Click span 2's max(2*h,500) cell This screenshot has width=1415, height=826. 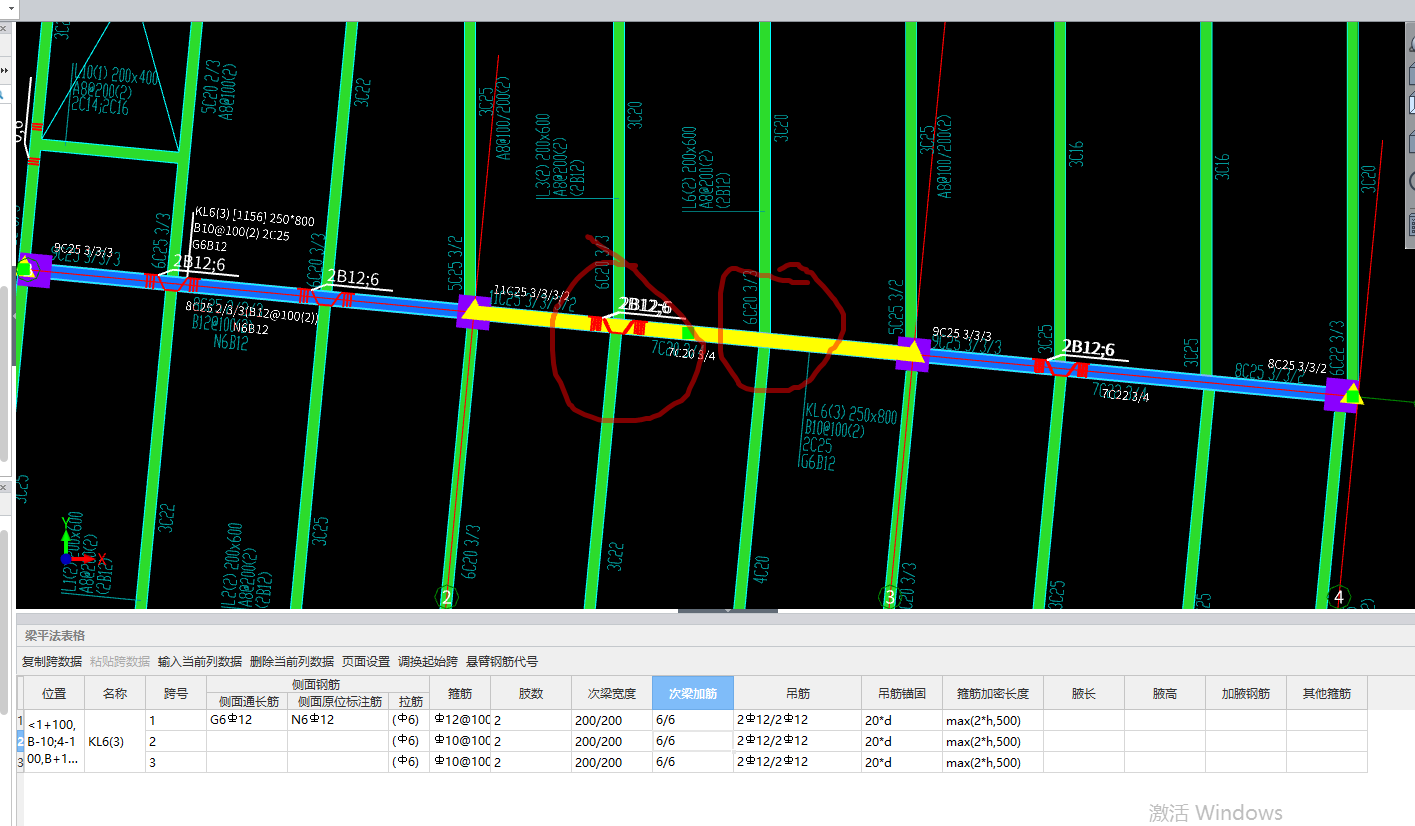(993, 741)
